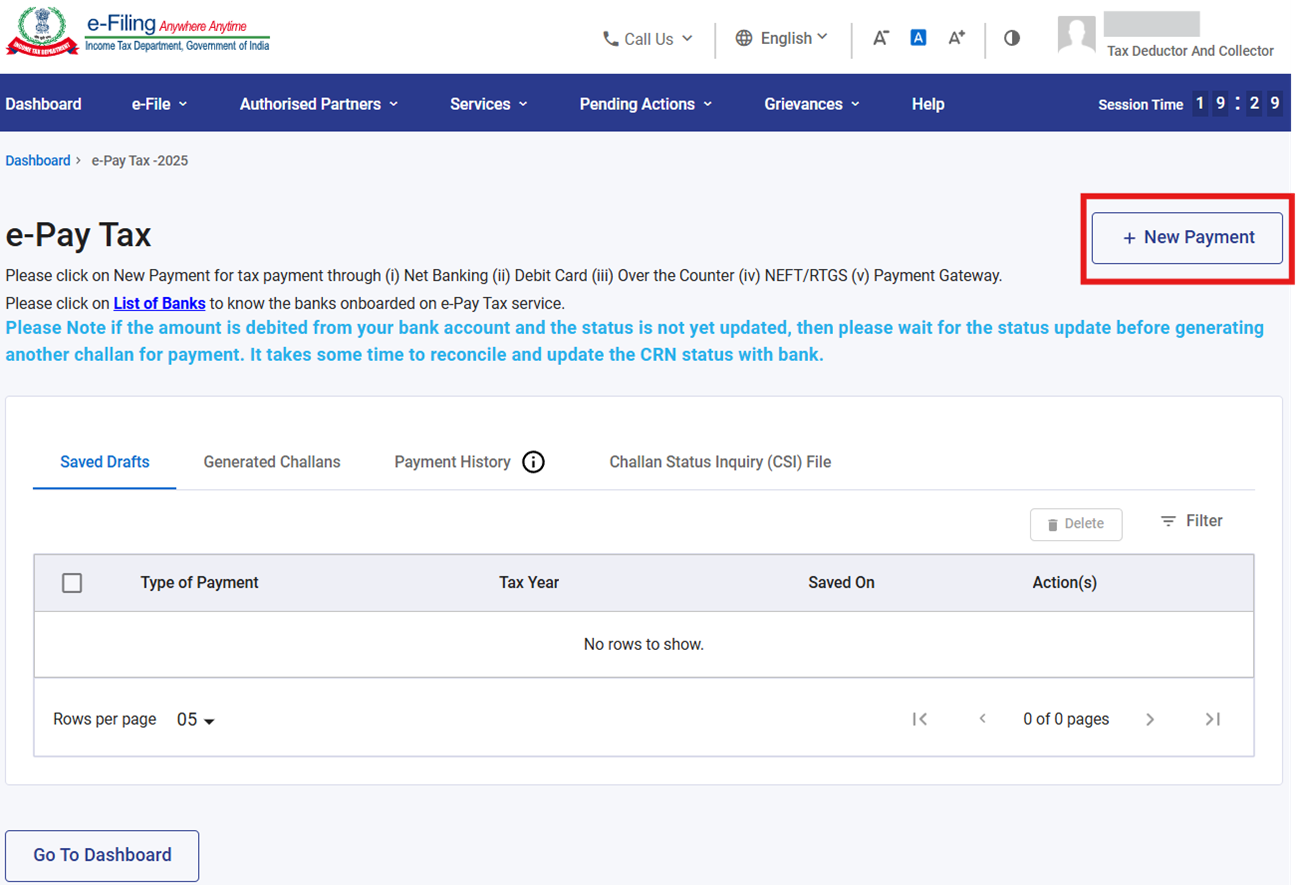Image resolution: width=1296 pixels, height=885 pixels.
Task: Tick the select-all checkbox in table header
Action: click(x=72, y=583)
